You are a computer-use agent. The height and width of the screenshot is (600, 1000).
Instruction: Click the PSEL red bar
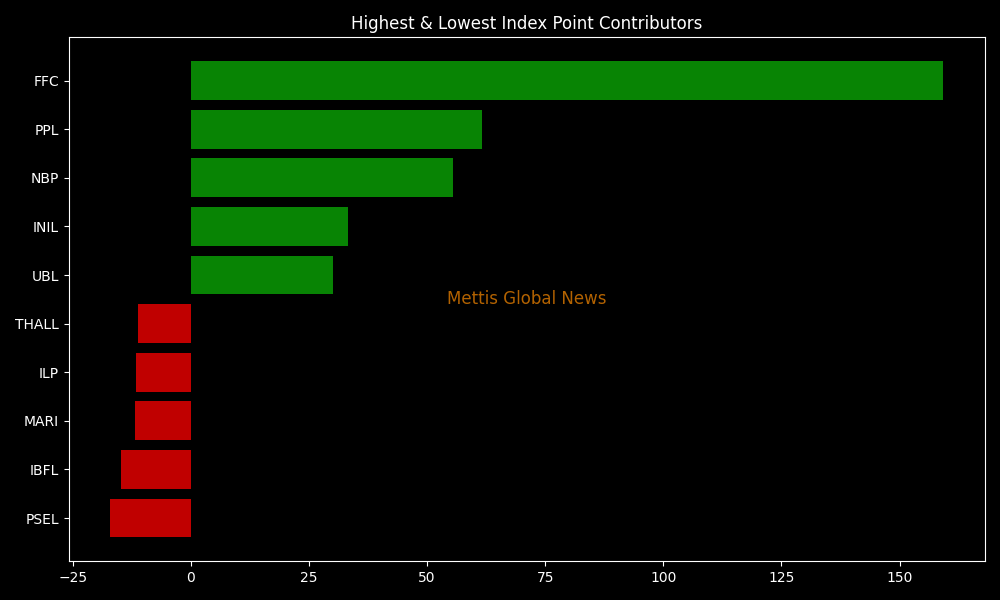151,518
